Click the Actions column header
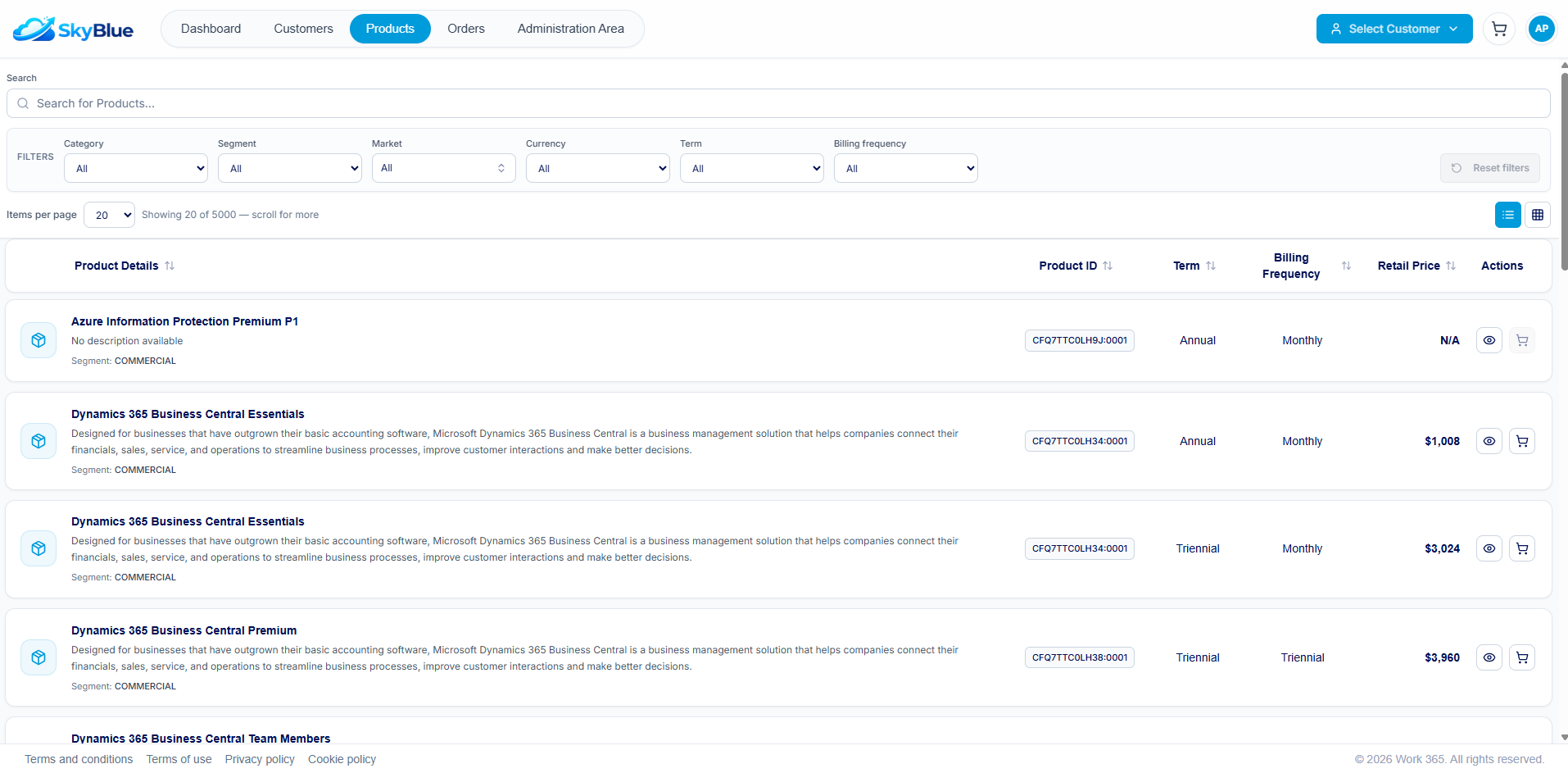 pyautogui.click(x=1502, y=266)
